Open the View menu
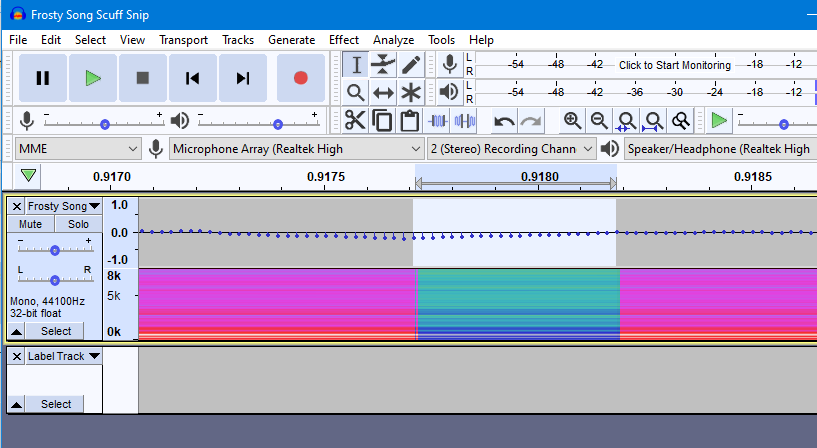This screenshot has width=817, height=448. click(132, 40)
